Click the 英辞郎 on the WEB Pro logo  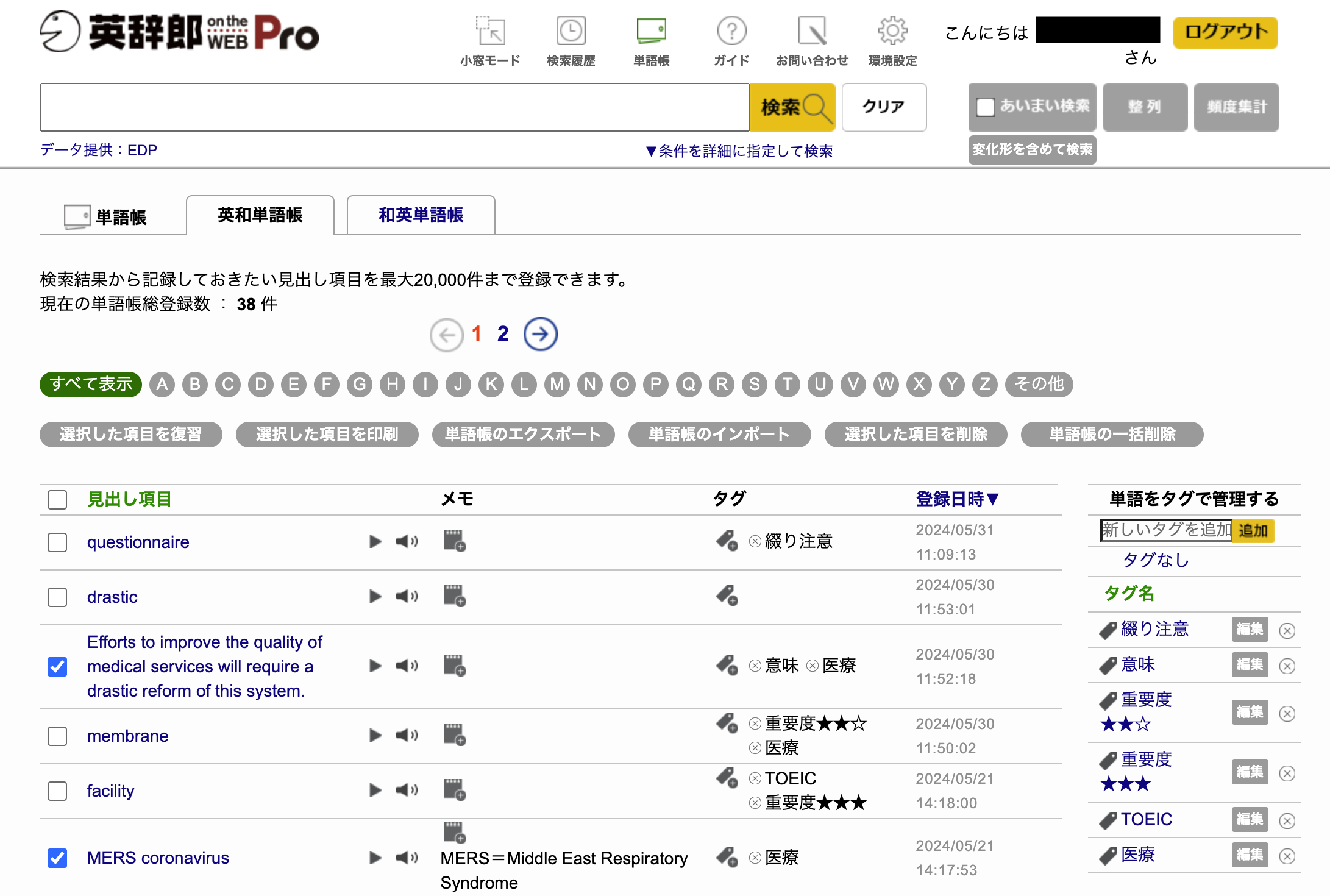pyautogui.click(x=179, y=32)
